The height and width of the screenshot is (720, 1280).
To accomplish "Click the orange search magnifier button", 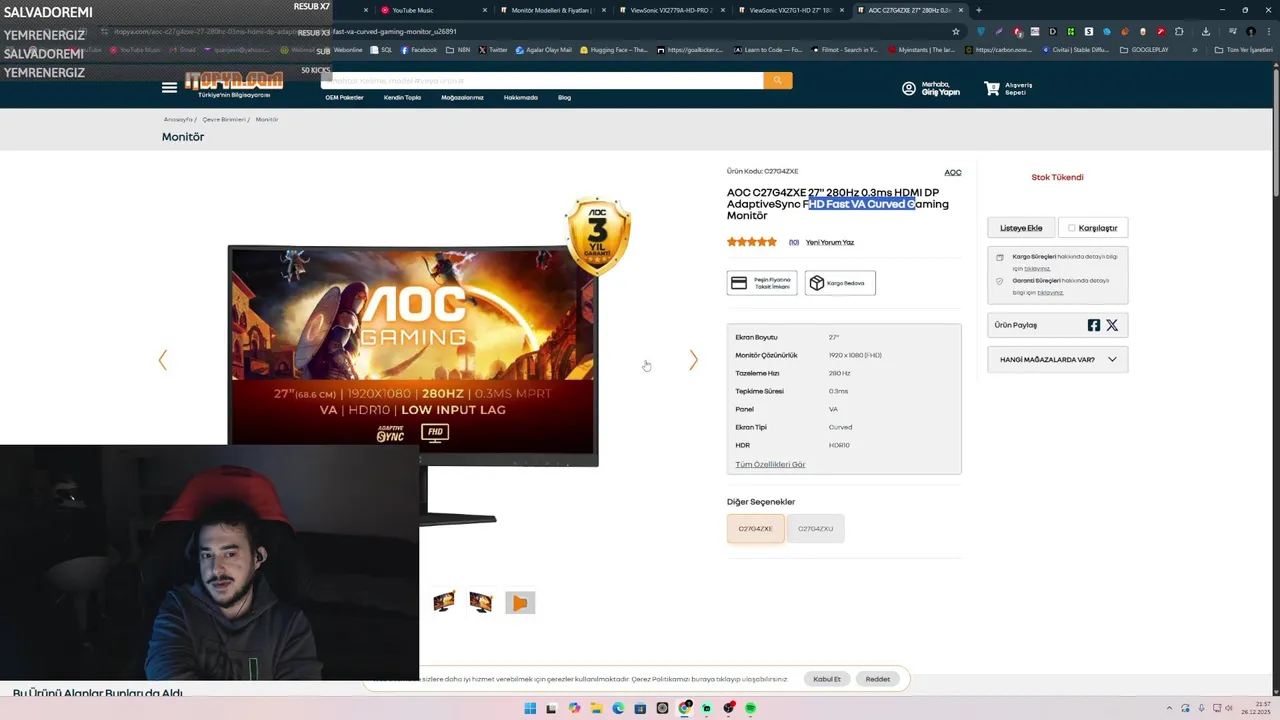I will (777, 80).
